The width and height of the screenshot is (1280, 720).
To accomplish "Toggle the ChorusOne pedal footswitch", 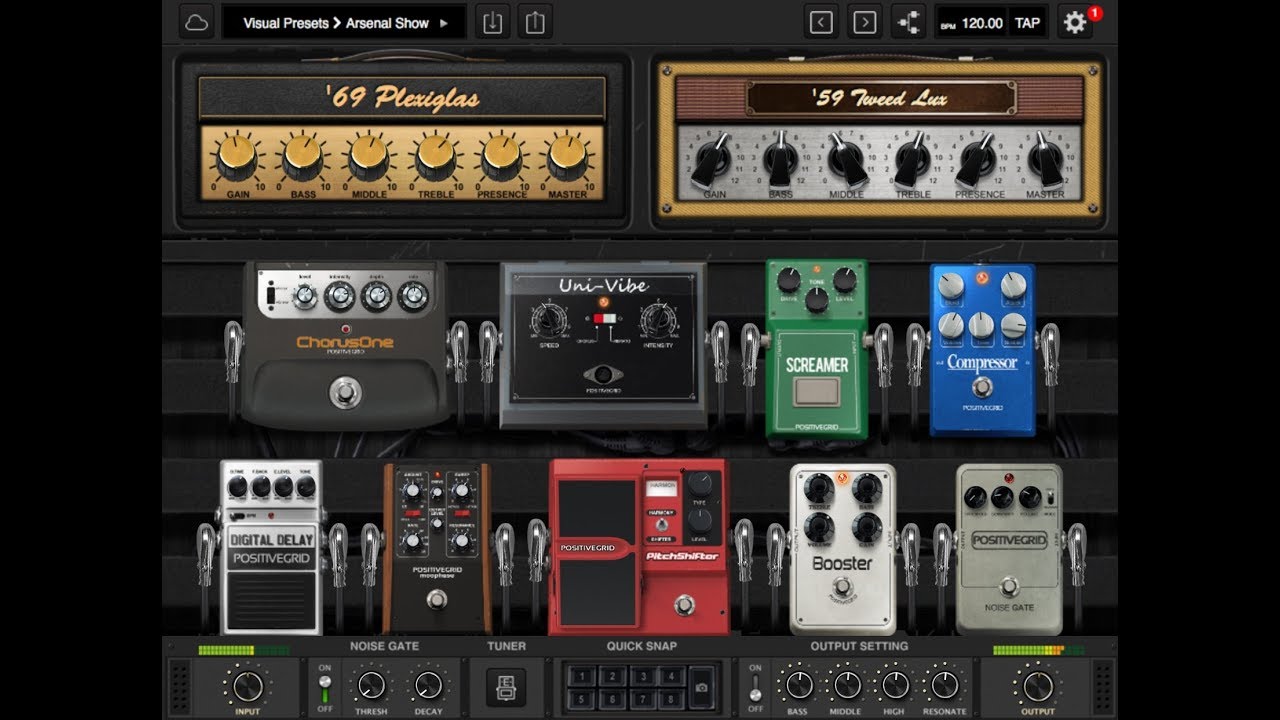I will click(345, 391).
